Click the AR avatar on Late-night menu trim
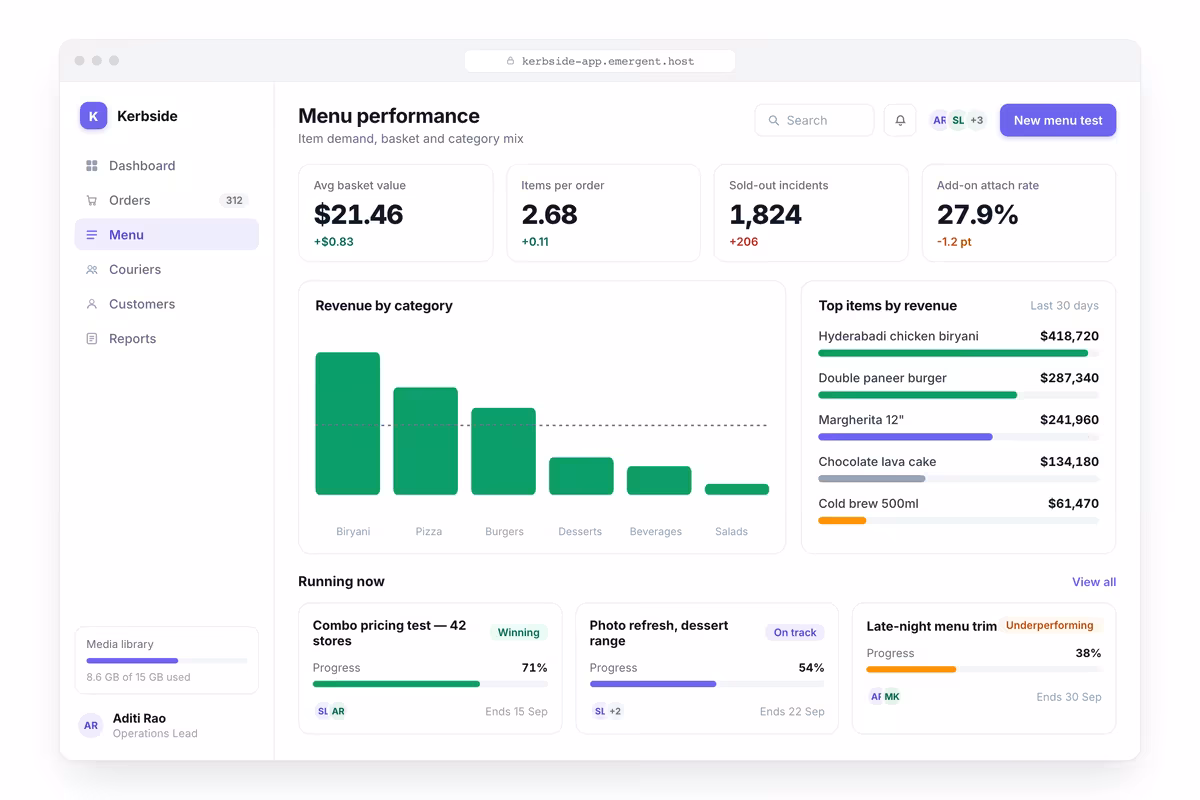The width and height of the screenshot is (1200, 800). [876, 696]
